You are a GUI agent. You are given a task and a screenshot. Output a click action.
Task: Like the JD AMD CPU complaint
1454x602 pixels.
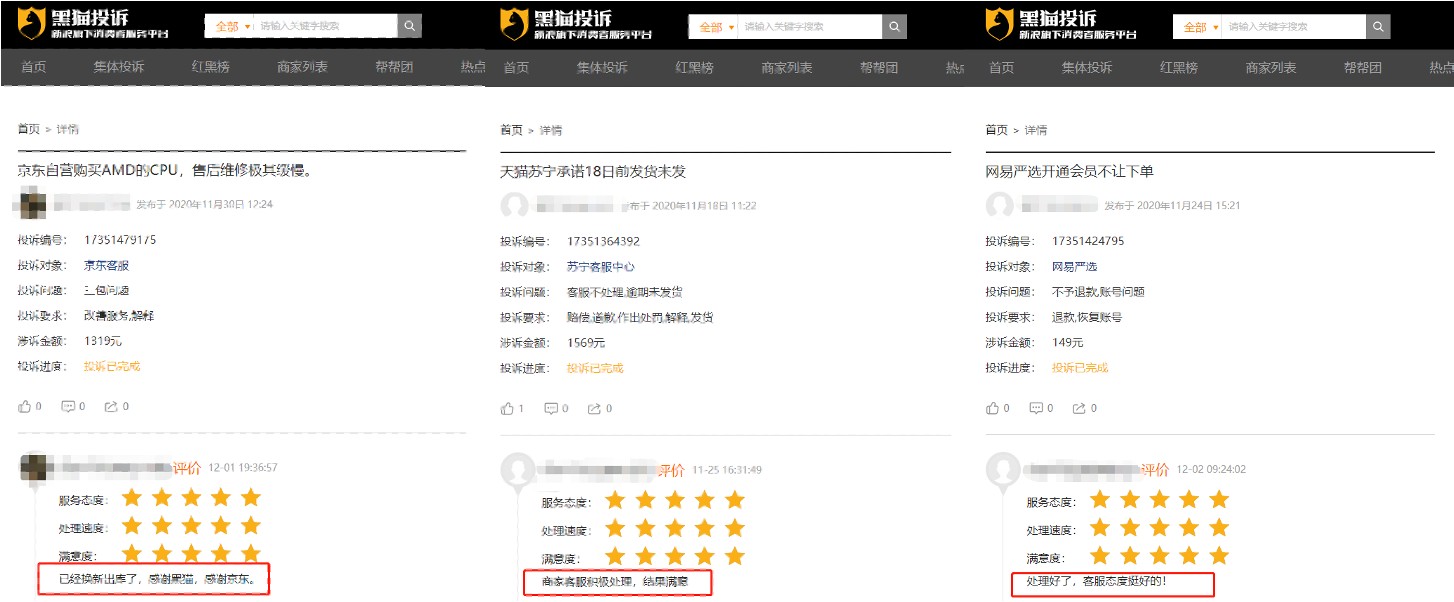tap(25, 407)
